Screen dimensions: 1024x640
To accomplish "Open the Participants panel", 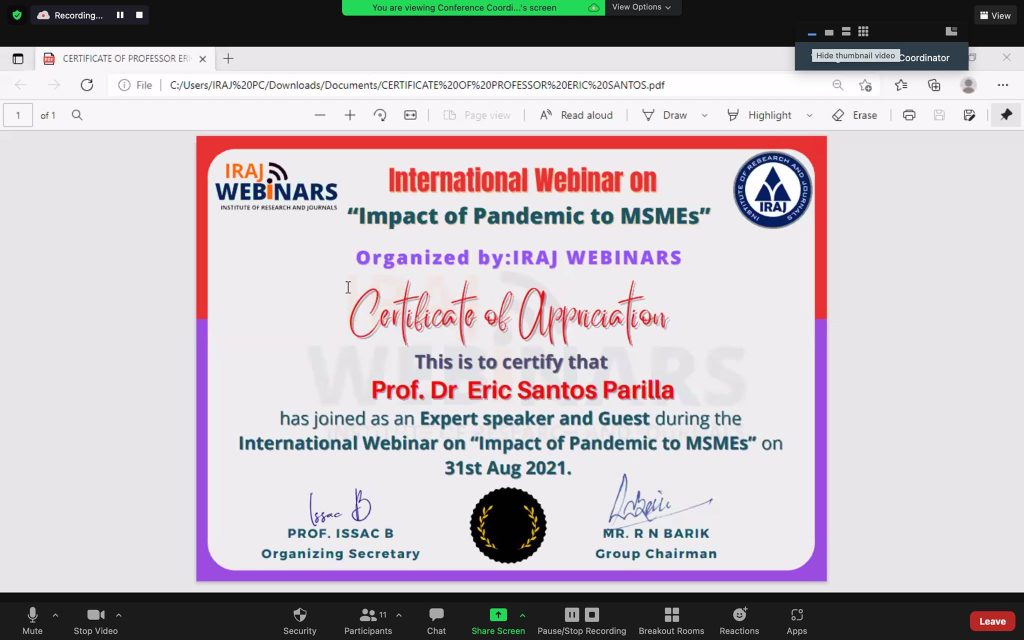I will point(368,615).
